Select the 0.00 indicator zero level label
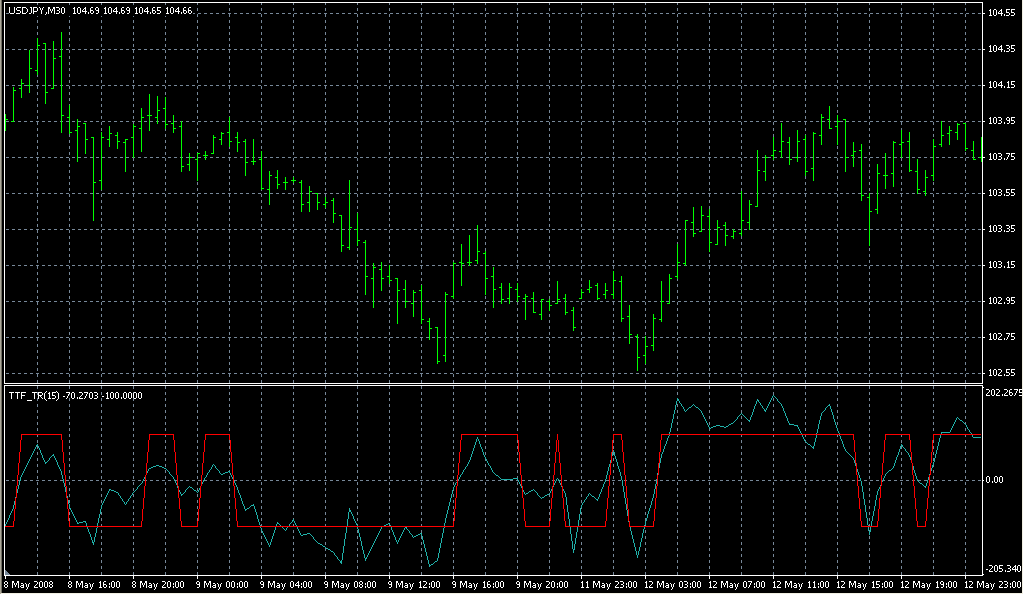Viewport: 1024px width, 594px height. 994,480
